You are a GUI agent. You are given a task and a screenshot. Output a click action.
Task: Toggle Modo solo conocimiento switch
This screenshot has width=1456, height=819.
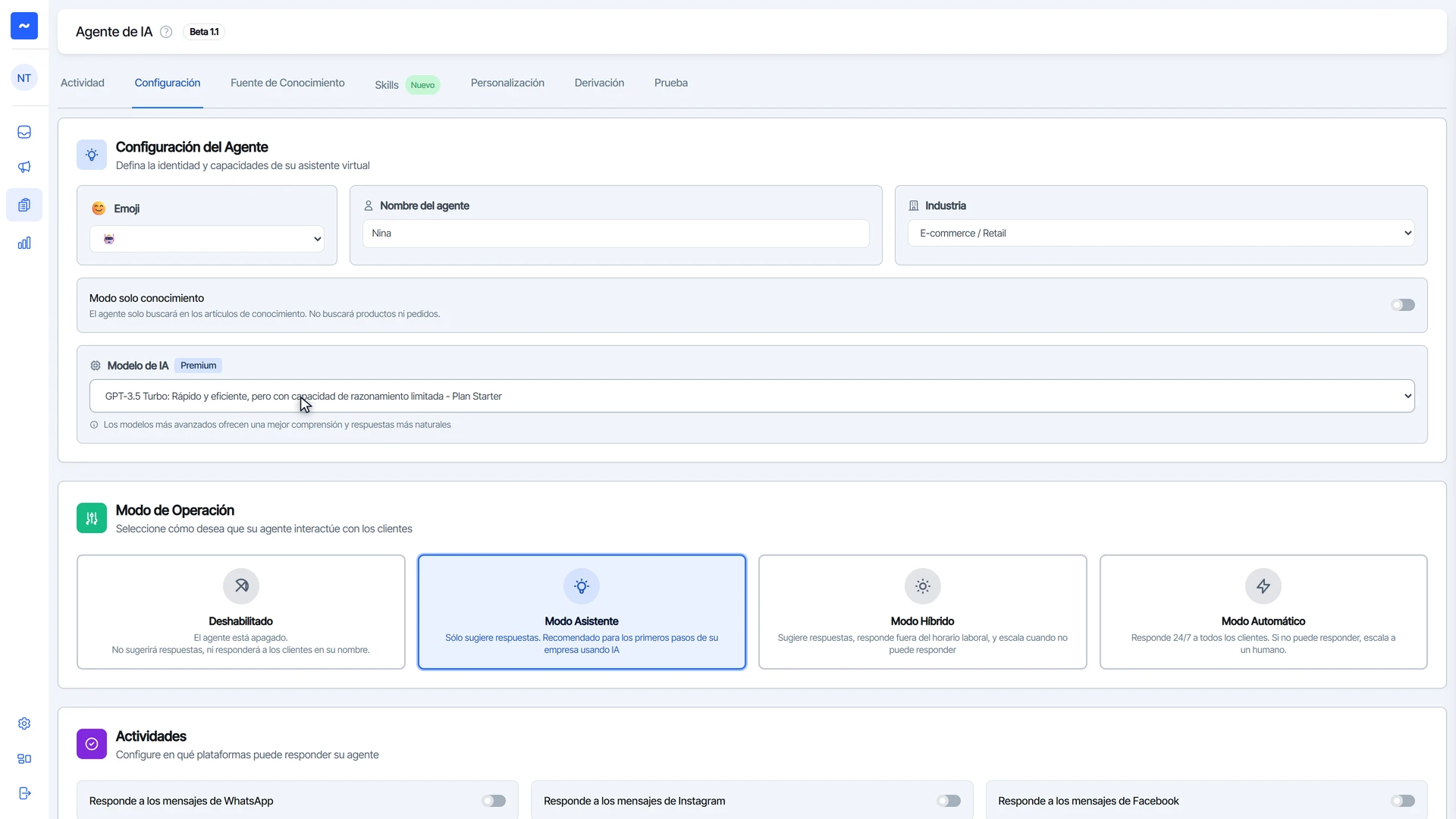1403,305
